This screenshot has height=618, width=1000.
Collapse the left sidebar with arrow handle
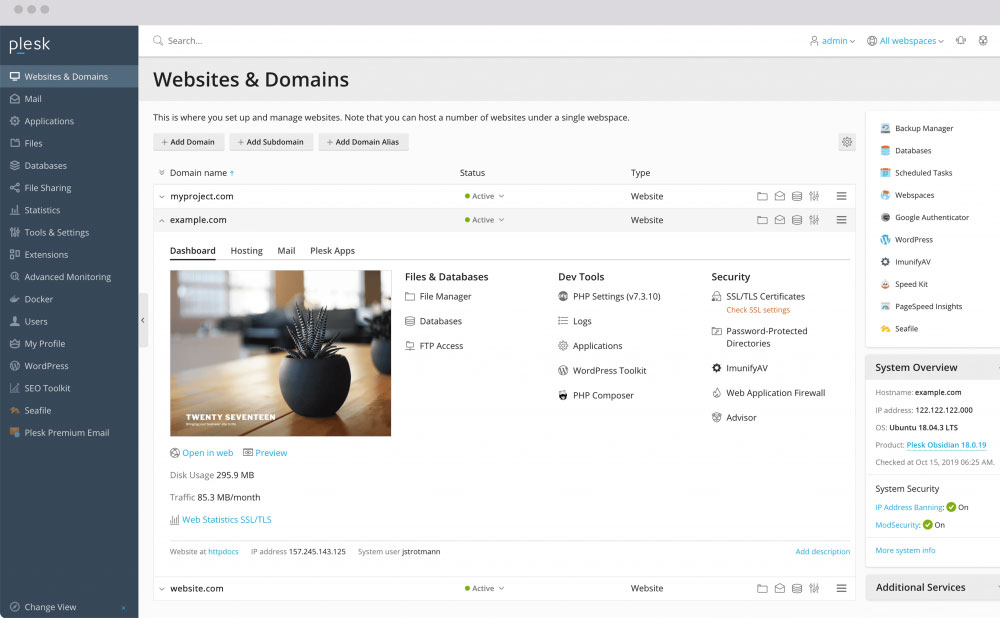143,320
